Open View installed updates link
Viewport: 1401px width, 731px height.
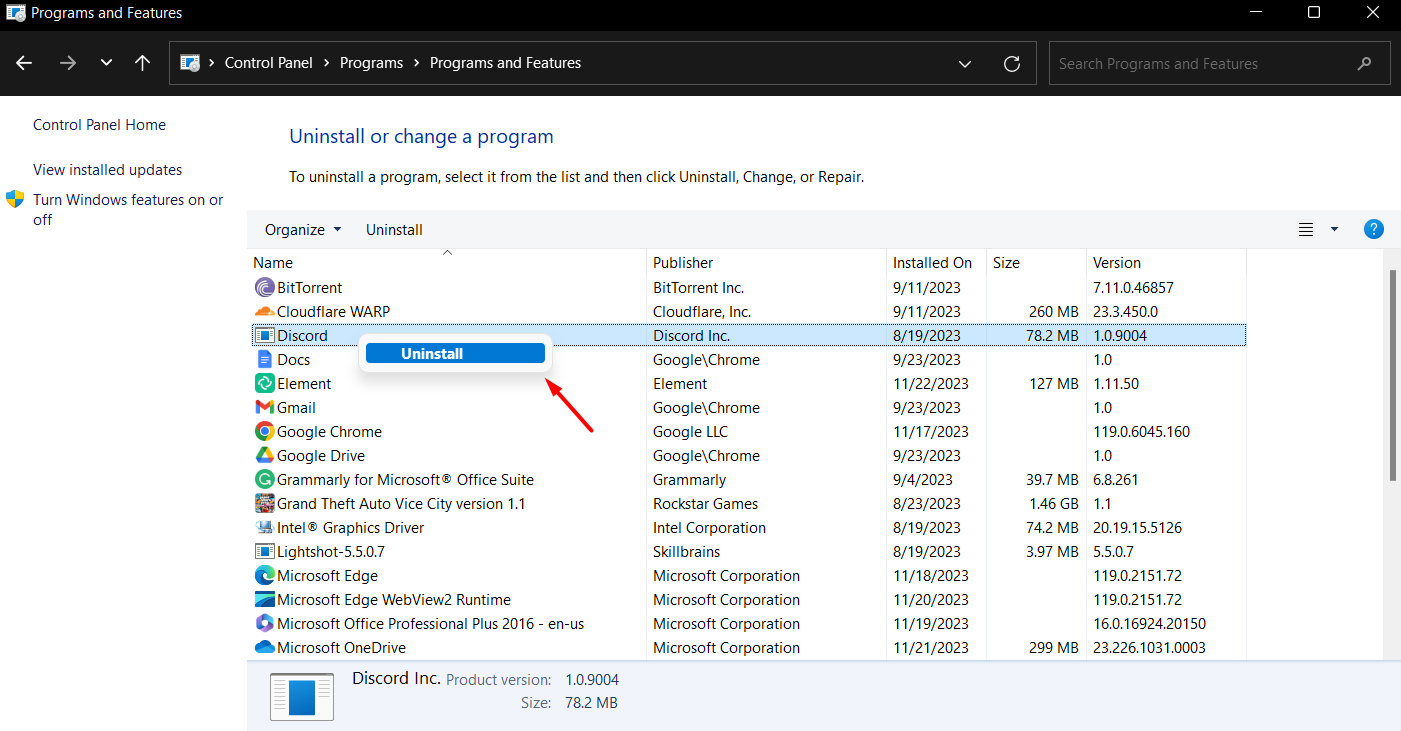(107, 170)
